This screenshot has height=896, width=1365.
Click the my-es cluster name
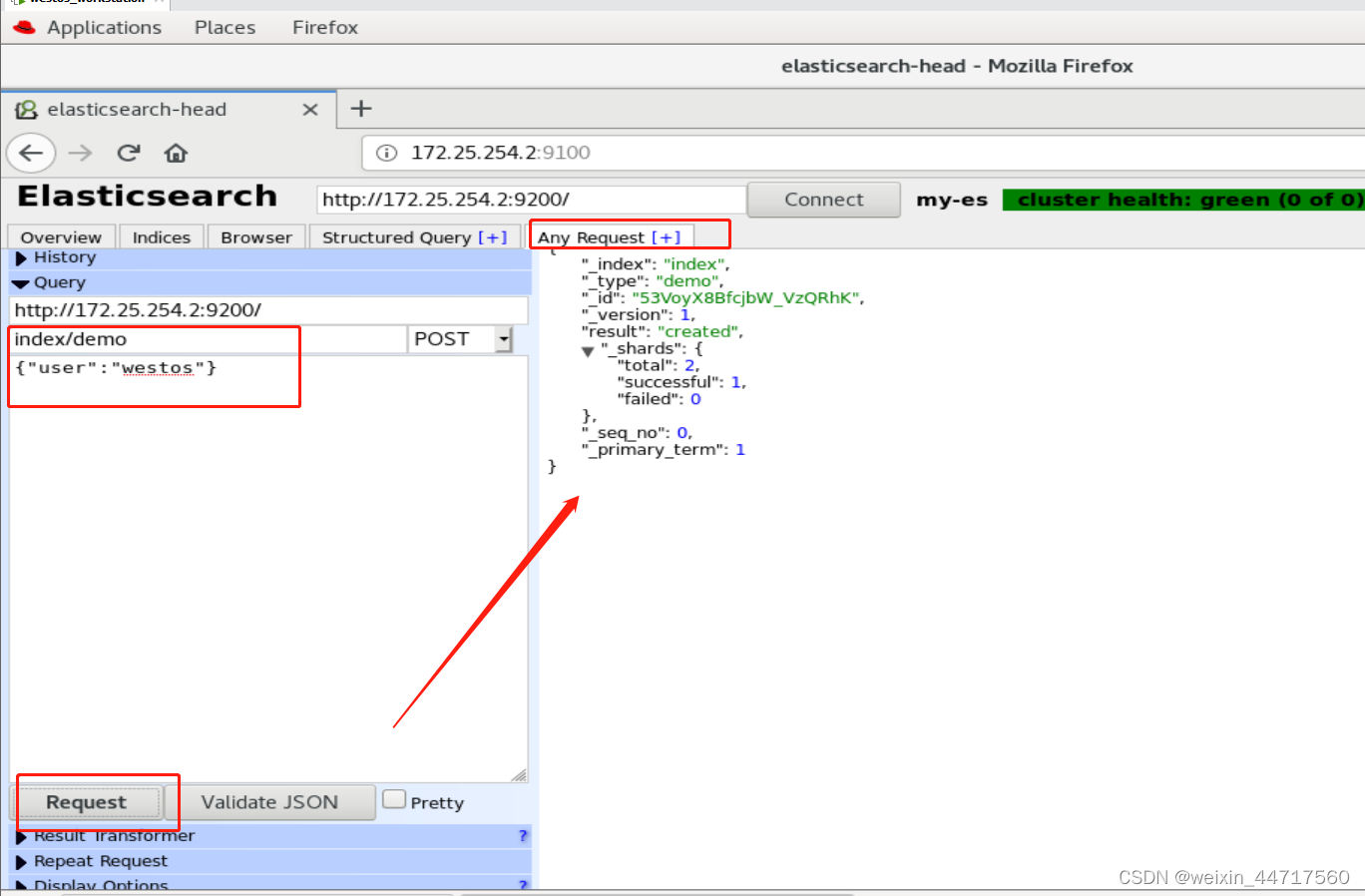point(952,200)
